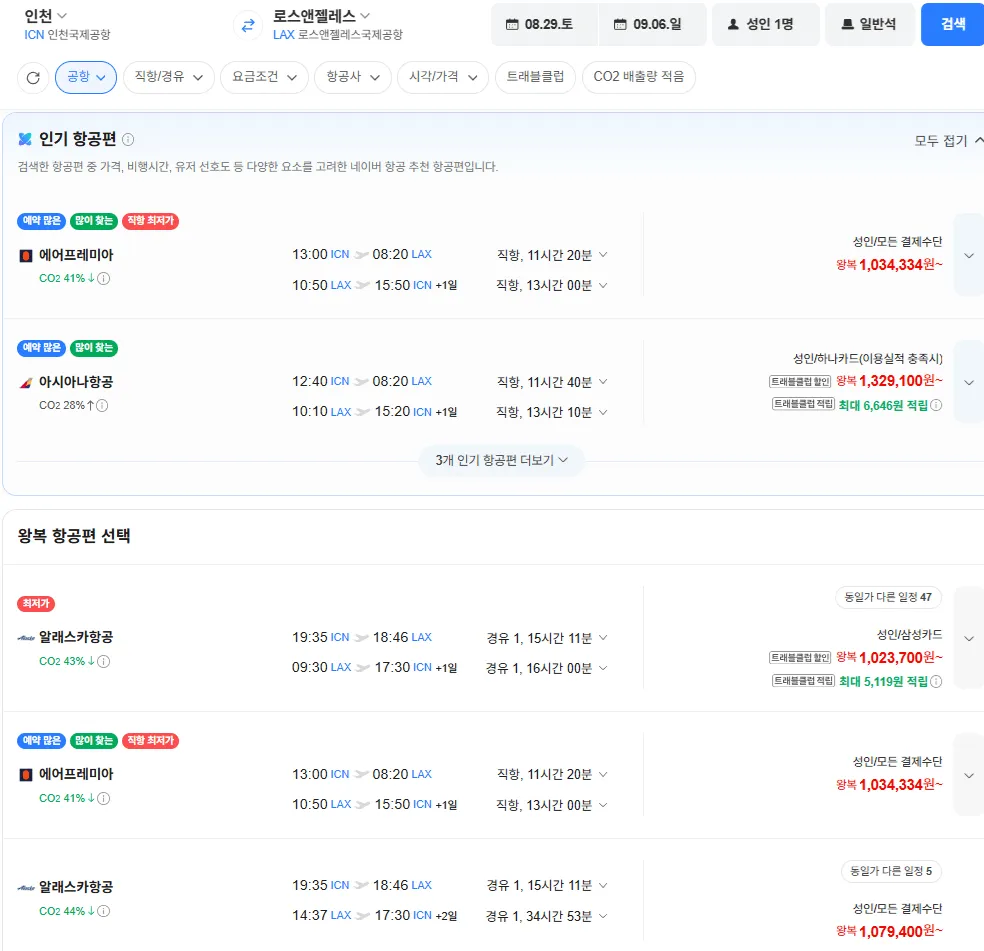
Task: Click 왕복 항공편 선택 heading
Action: [74, 536]
